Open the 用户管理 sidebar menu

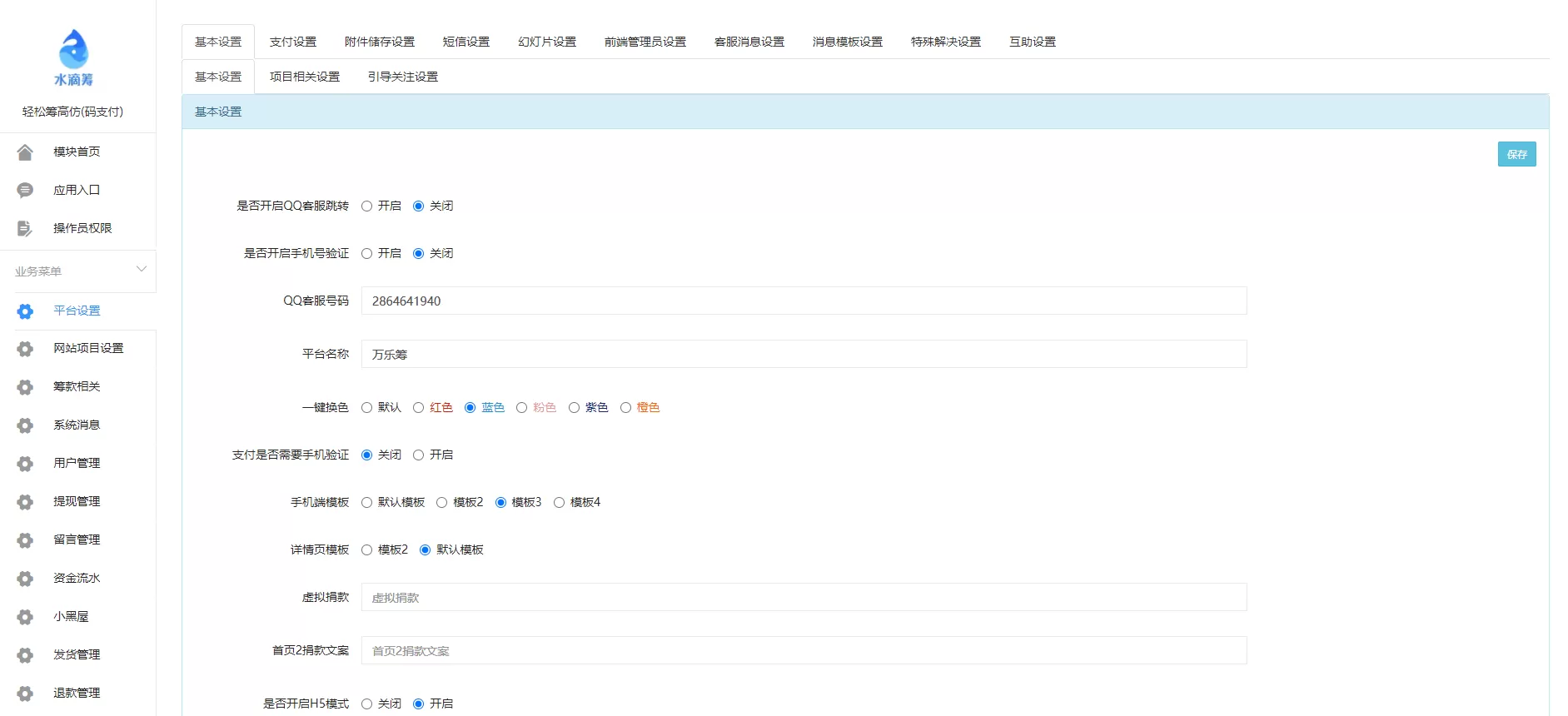coord(77,463)
